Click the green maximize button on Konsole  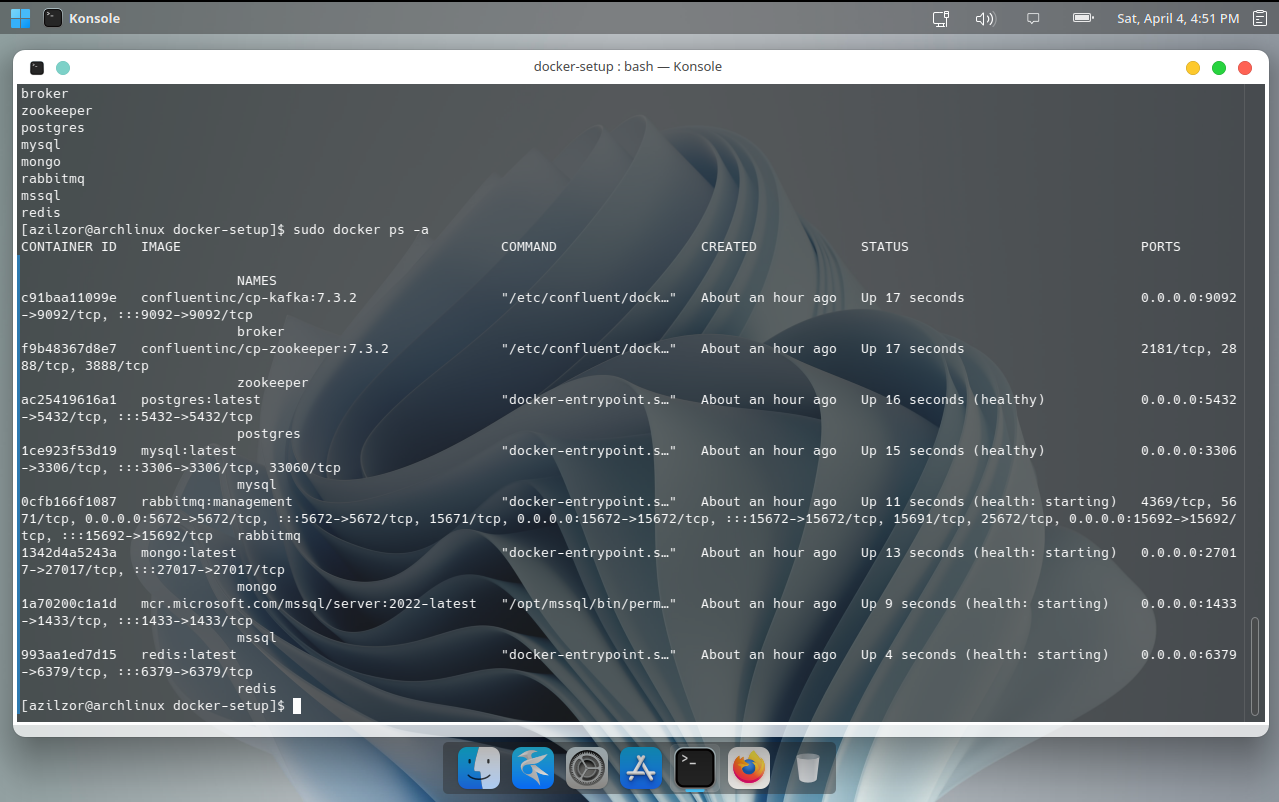[1218, 67]
